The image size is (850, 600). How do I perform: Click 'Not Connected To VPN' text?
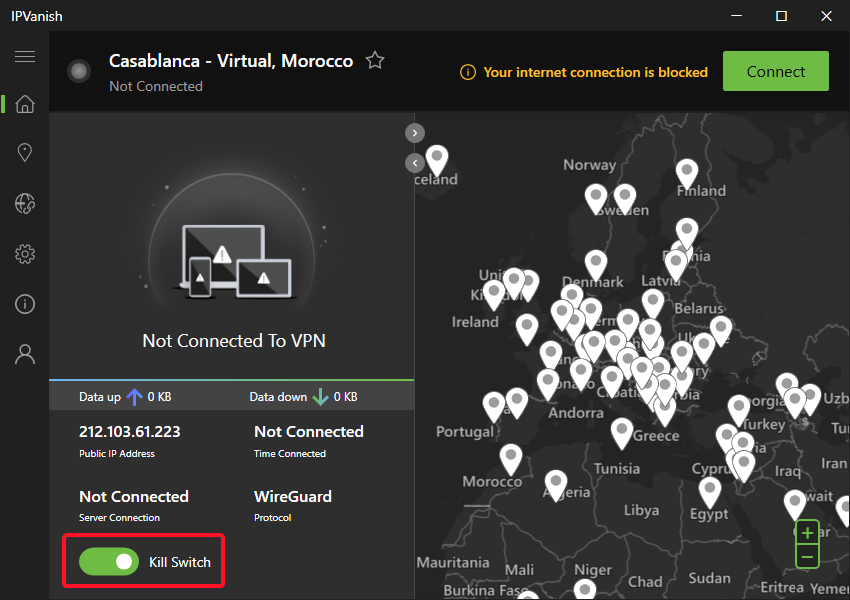[234, 340]
